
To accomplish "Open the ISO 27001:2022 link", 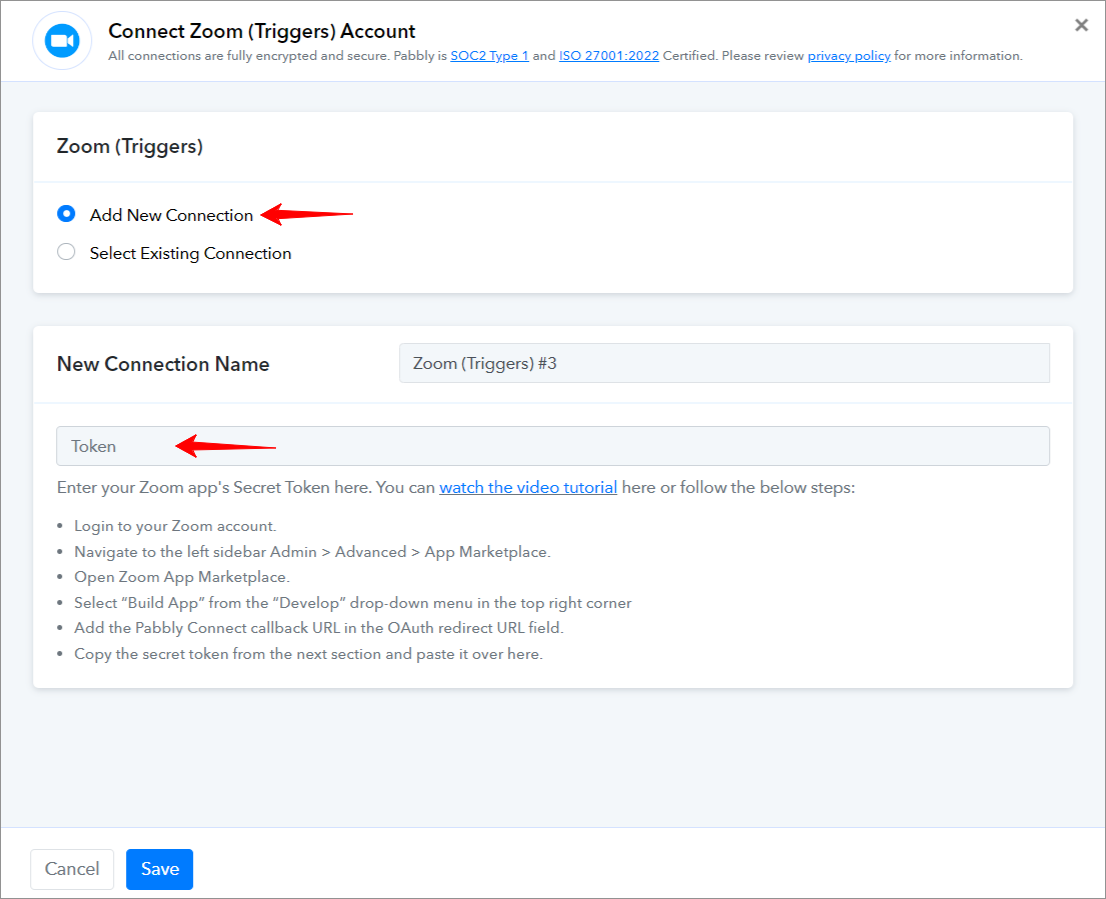I will pos(609,56).
